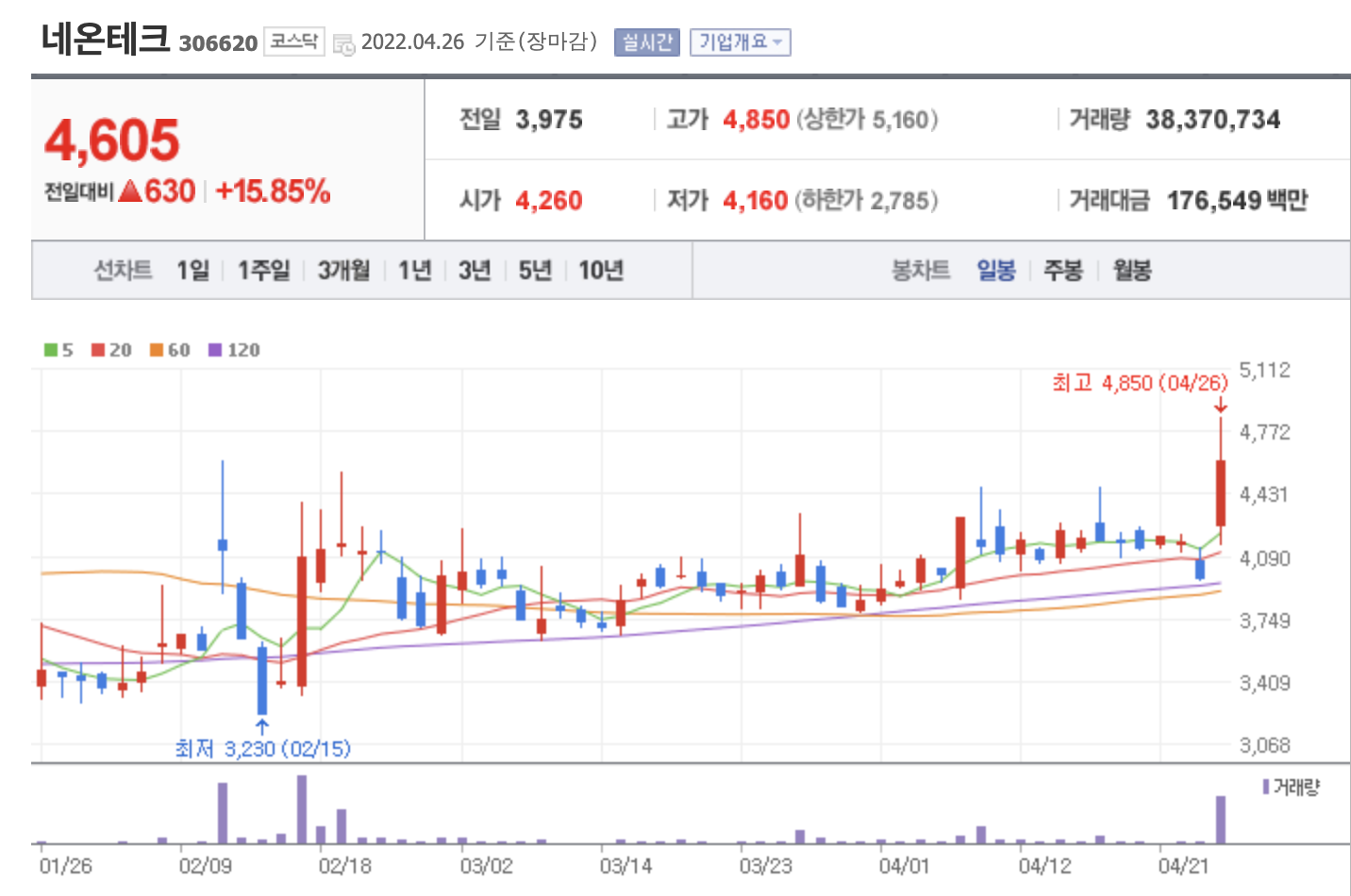The width and height of the screenshot is (1351, 896).
Task: Click the current price 4,605
Action: 112,141
